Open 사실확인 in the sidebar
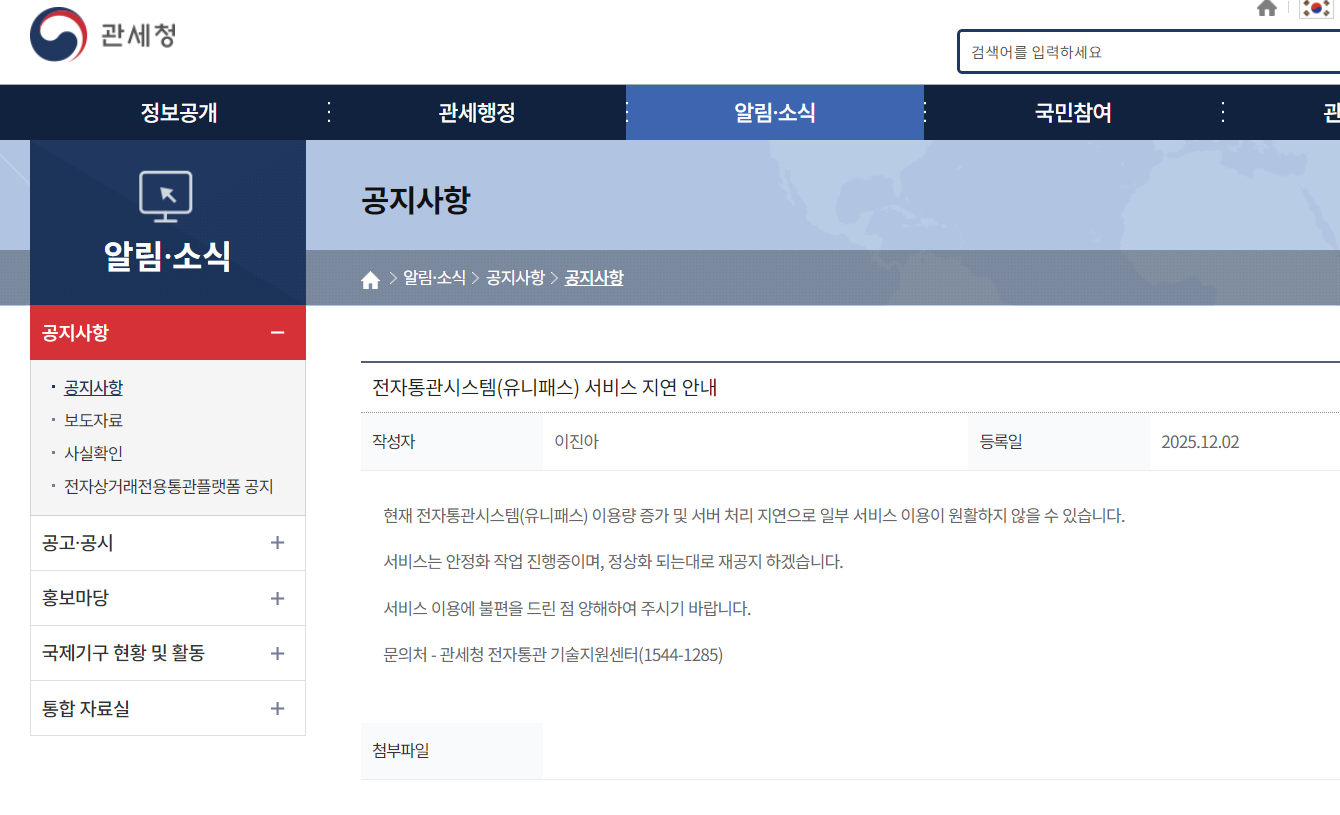Screen dimensions: 1340x815 coord(93,454)
